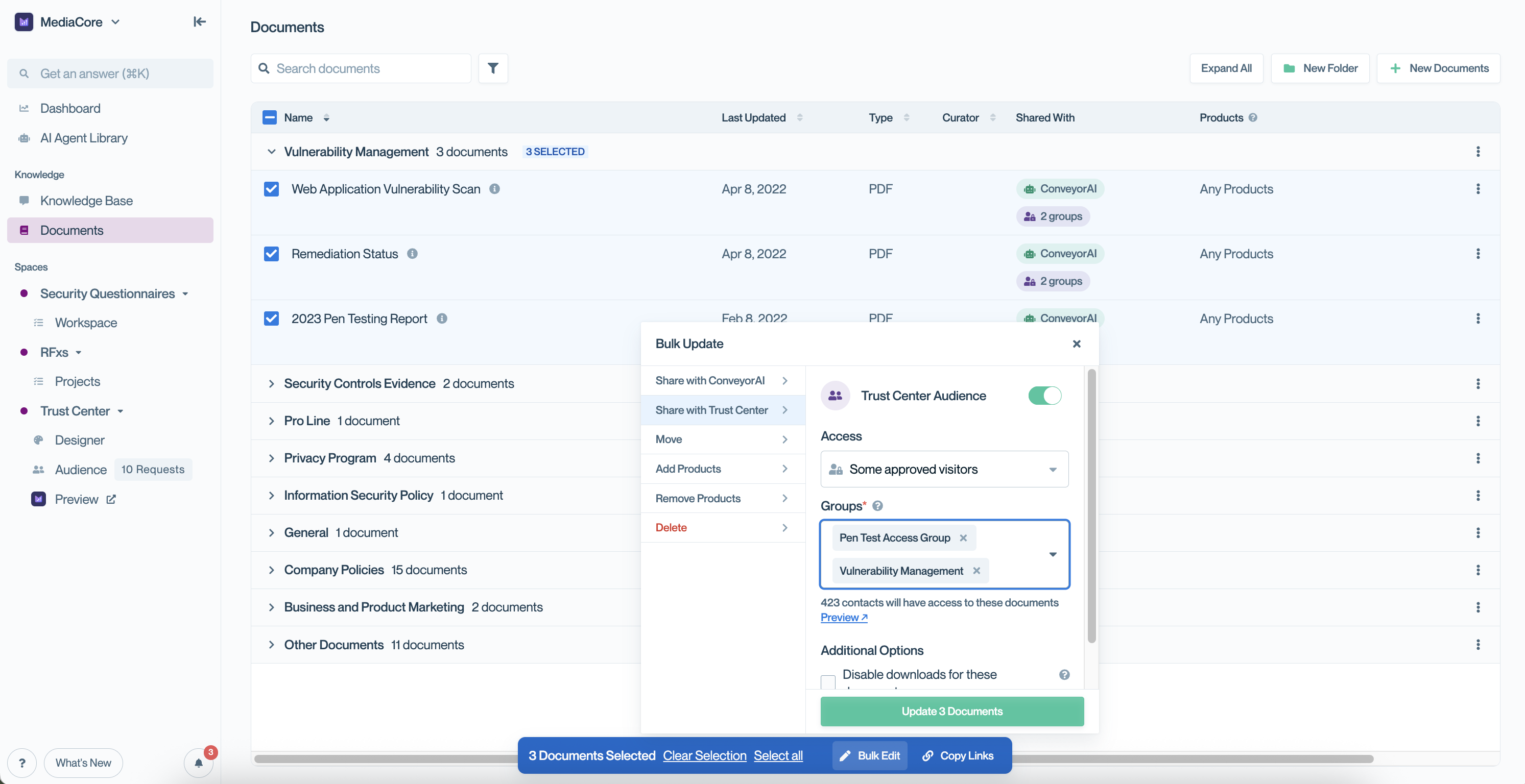
Task: Click the Clear Selection link
Action: tap(704, 755)
